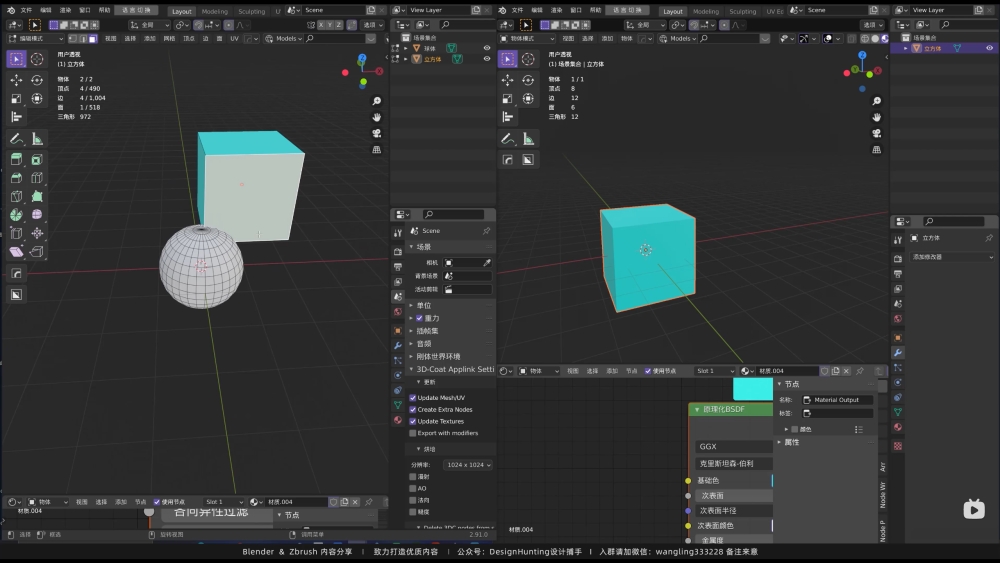Select the Knife tool in left viewport

pyautogui.click(x=17, y=196)
